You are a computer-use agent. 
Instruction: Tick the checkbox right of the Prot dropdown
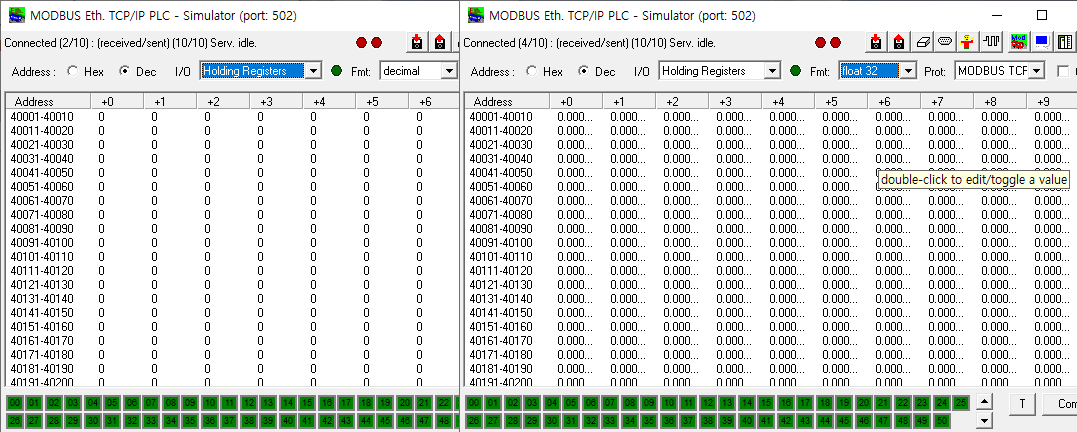[x=1063, y=71]
